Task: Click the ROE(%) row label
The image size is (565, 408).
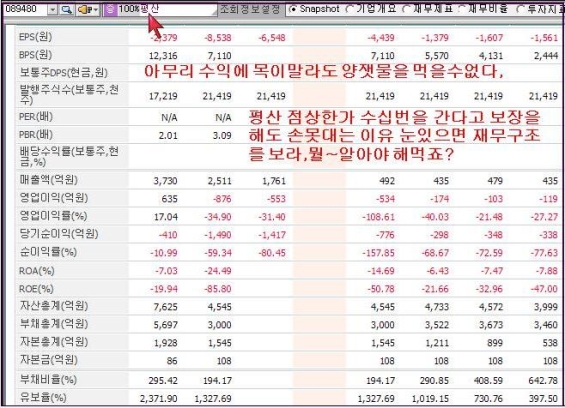Action: pyautogui.click(x=36, y=288)
